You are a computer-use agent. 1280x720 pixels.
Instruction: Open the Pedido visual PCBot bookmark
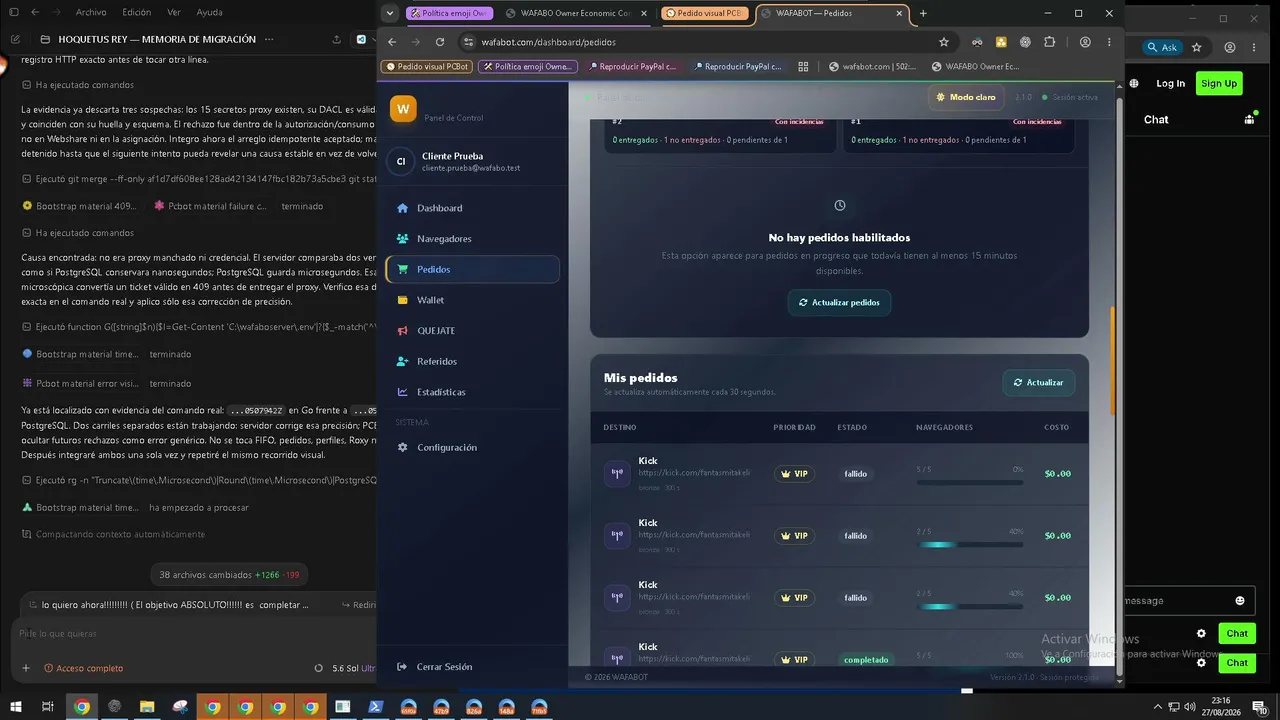pyautogui.click(x=428, y=67)
